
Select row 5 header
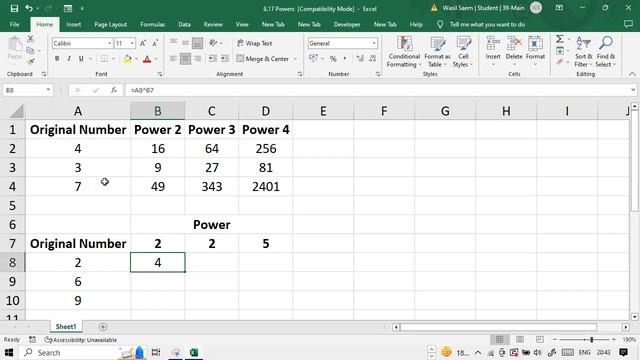coord(12,205)
